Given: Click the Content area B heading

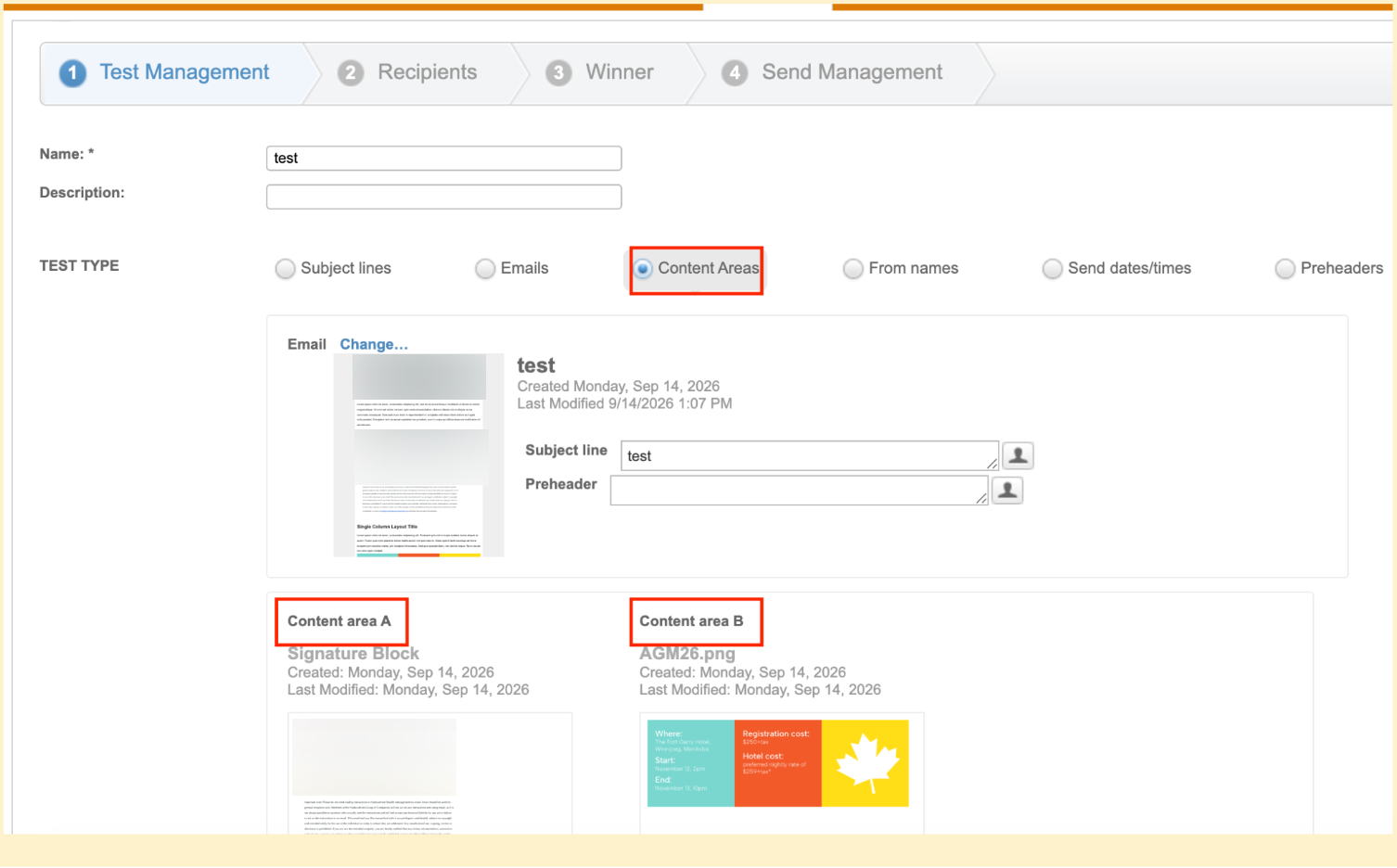Looking at the screenshot, I should pos(691,621).
